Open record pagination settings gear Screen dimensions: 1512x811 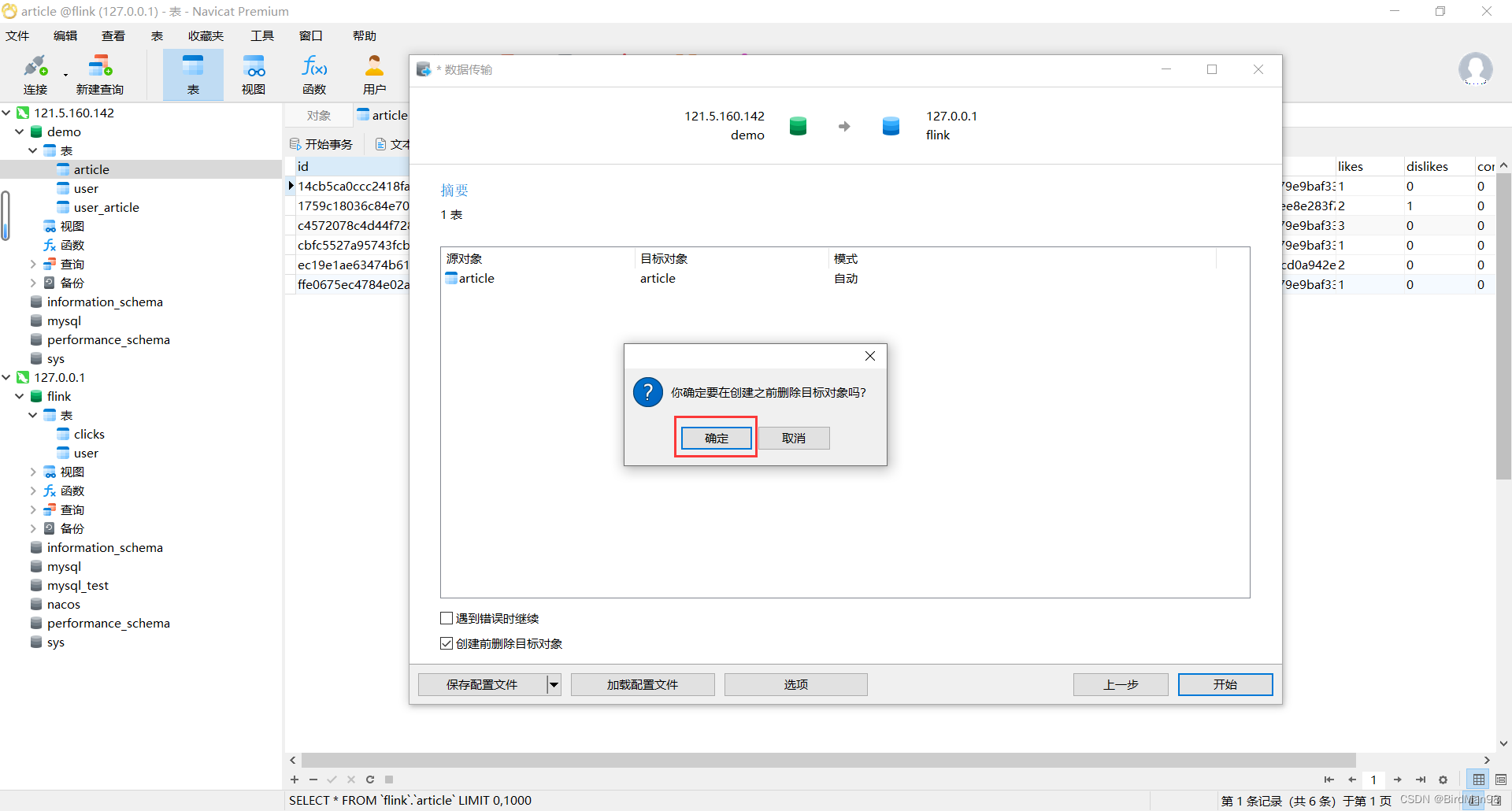coord(1443,780)
